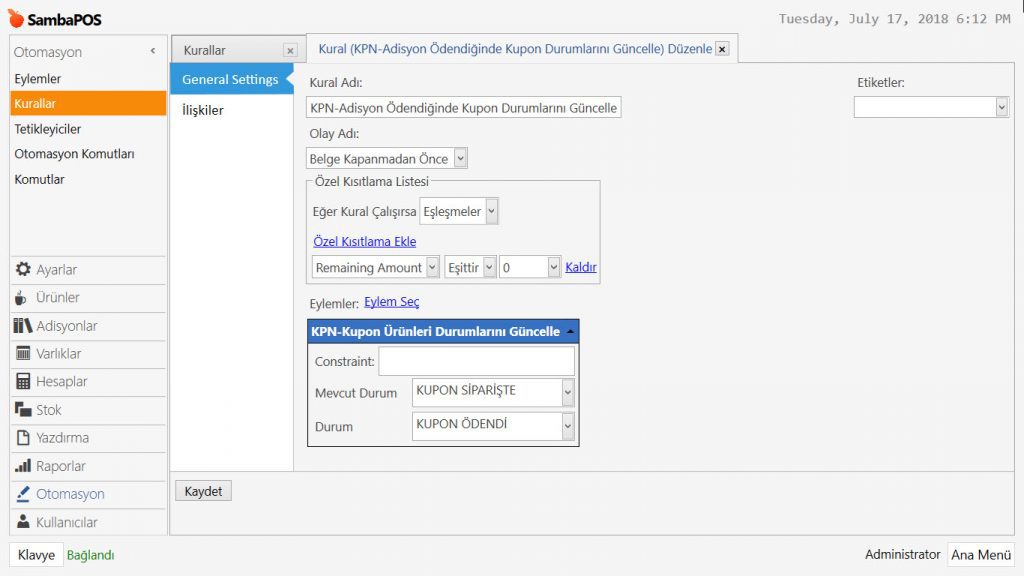Open the Olay Adı dropdown
This screenshot has width=1024, height=576.
click(460, 158)
